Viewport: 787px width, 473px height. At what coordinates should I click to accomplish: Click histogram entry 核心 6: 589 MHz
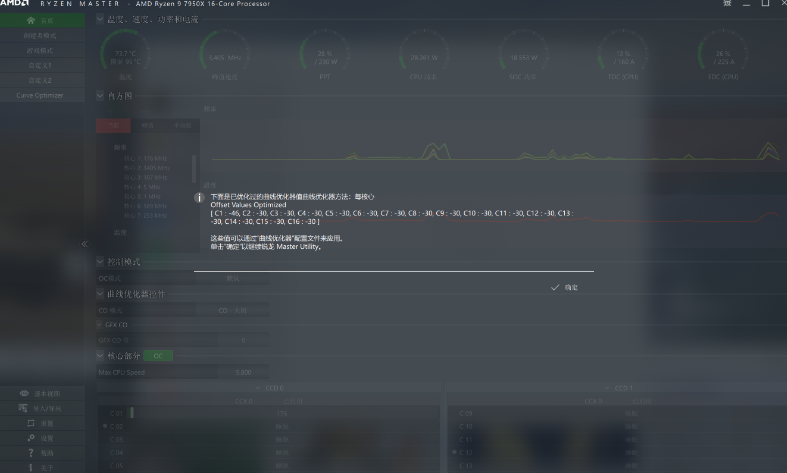146,206
